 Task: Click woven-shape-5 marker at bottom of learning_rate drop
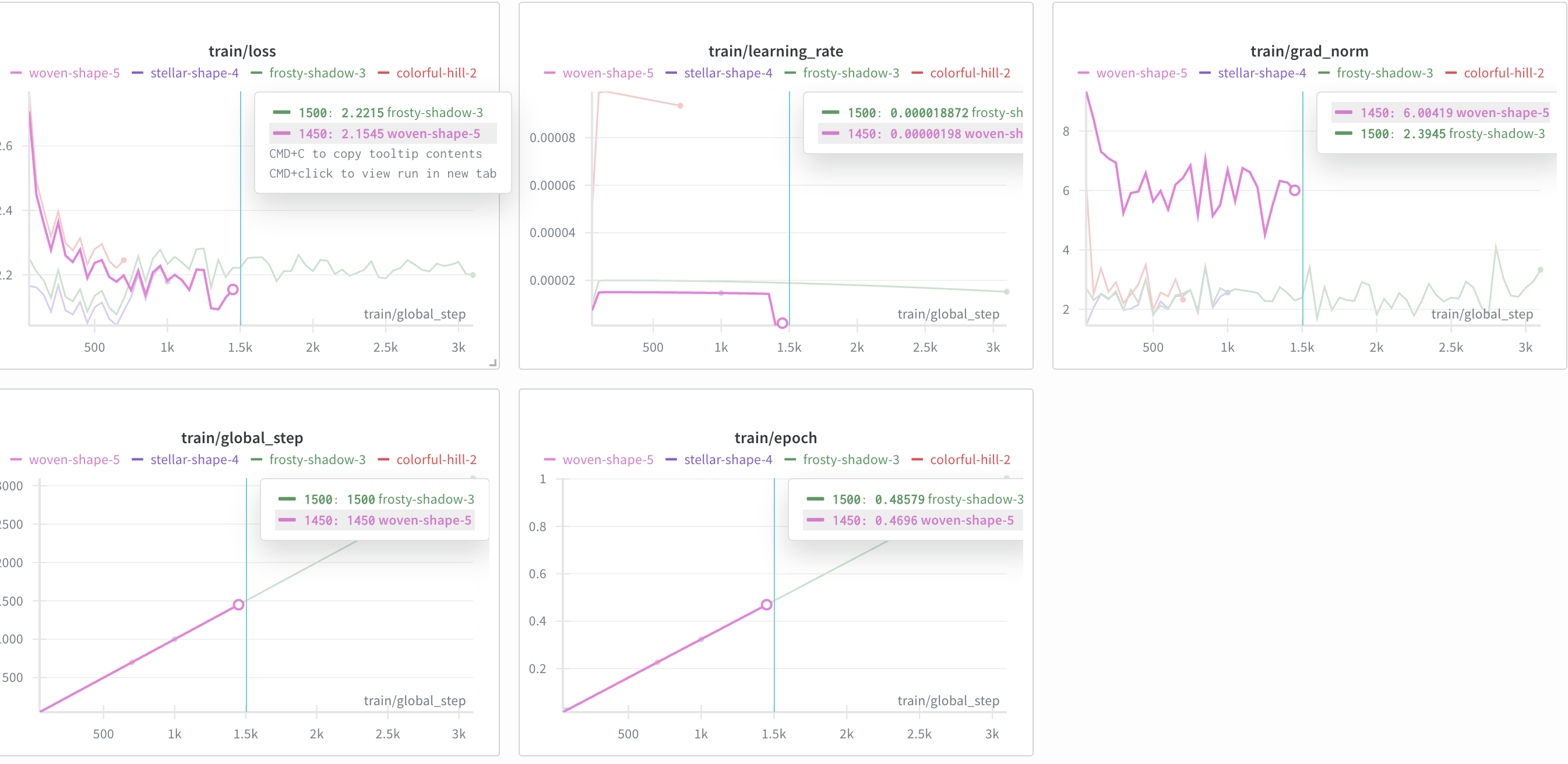point(782,323)
